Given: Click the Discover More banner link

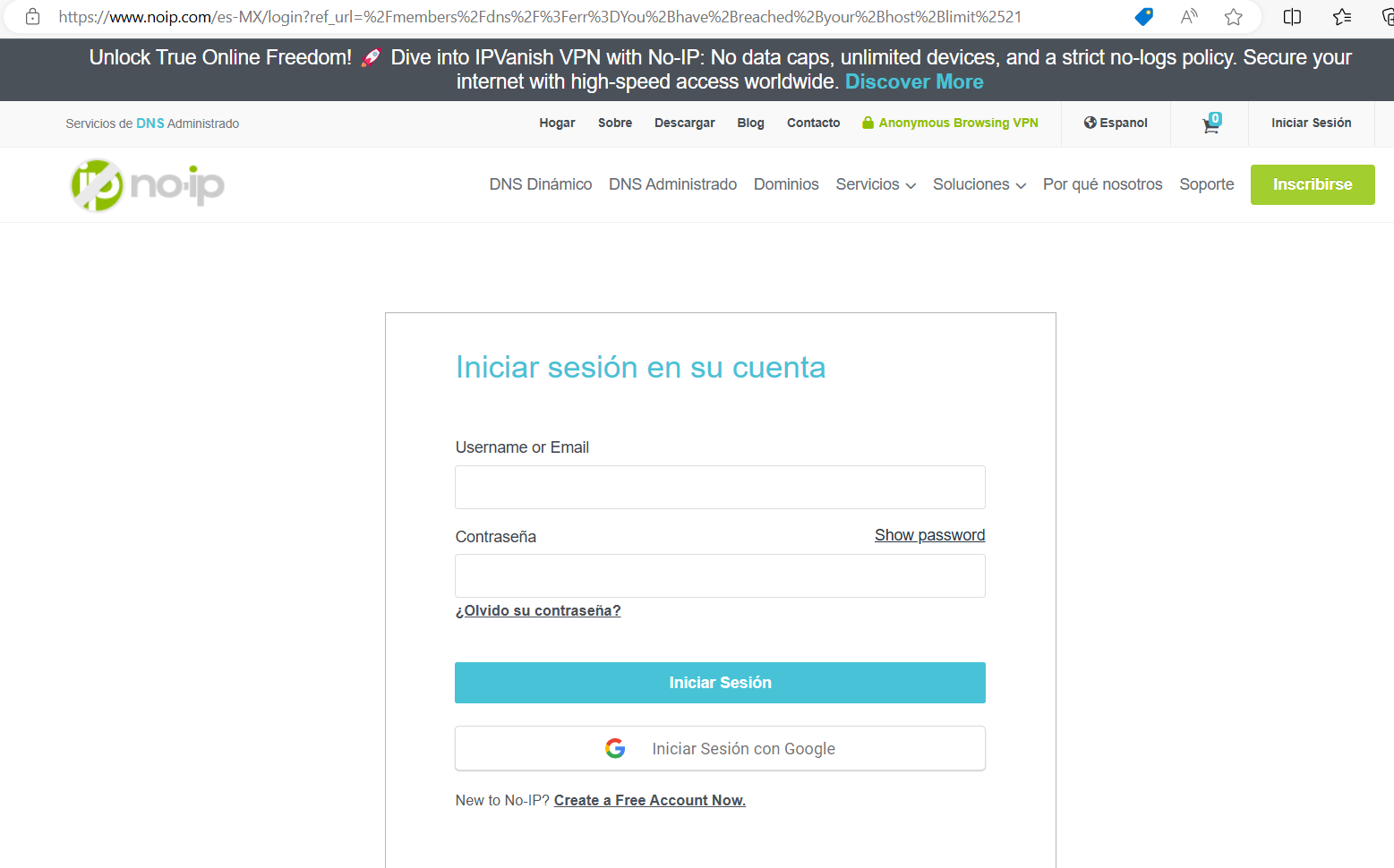Looking at the screenshot, I should 914,81.
